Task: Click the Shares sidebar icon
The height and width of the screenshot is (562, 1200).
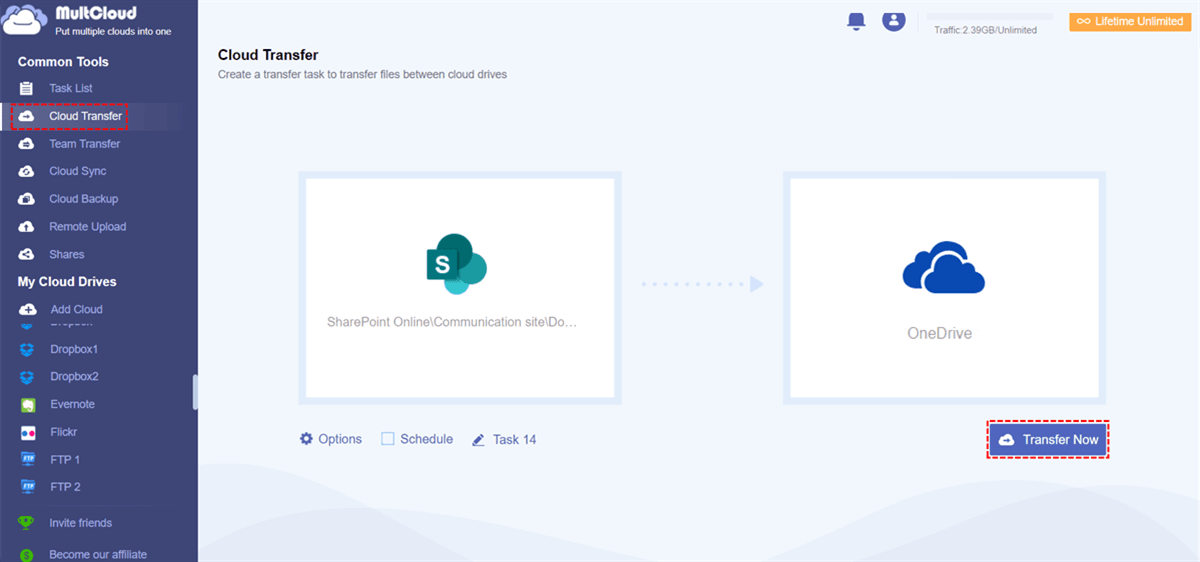Action: (27, 254)
